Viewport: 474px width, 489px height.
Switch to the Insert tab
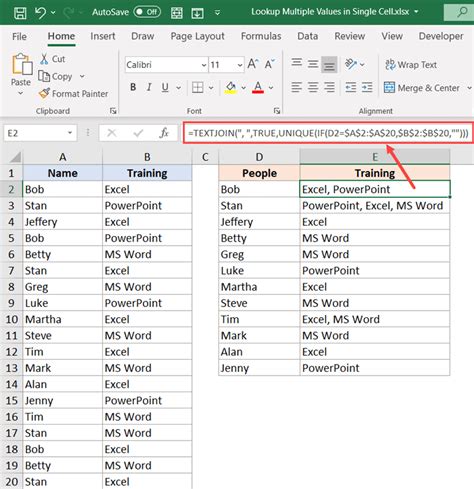pyautogui.click(x=102, y=36)
